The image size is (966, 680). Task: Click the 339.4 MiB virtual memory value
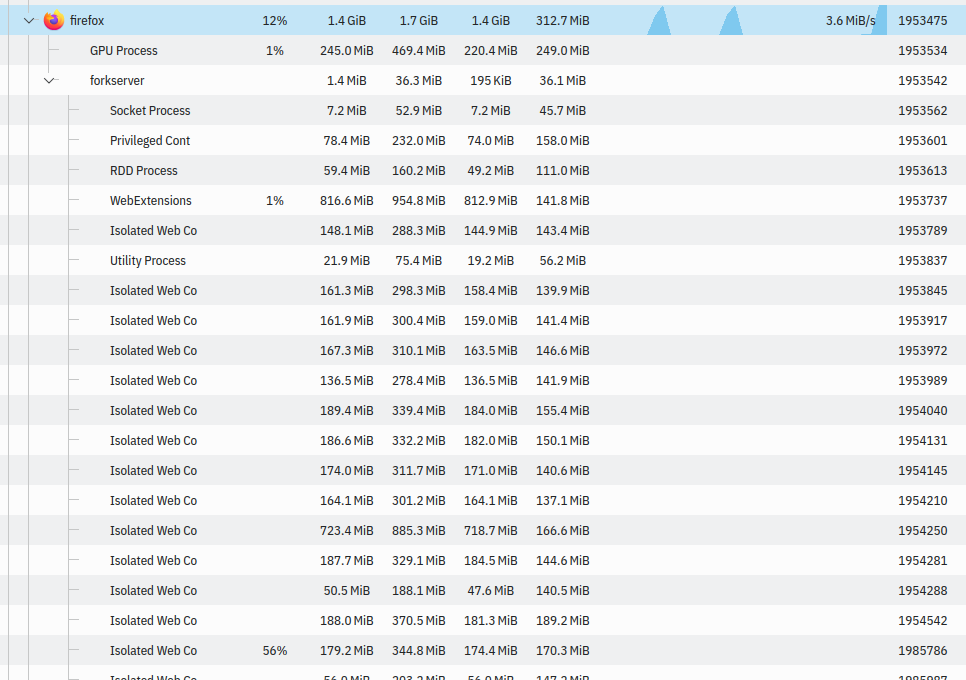pyautogui.click(x=419, y=410)
